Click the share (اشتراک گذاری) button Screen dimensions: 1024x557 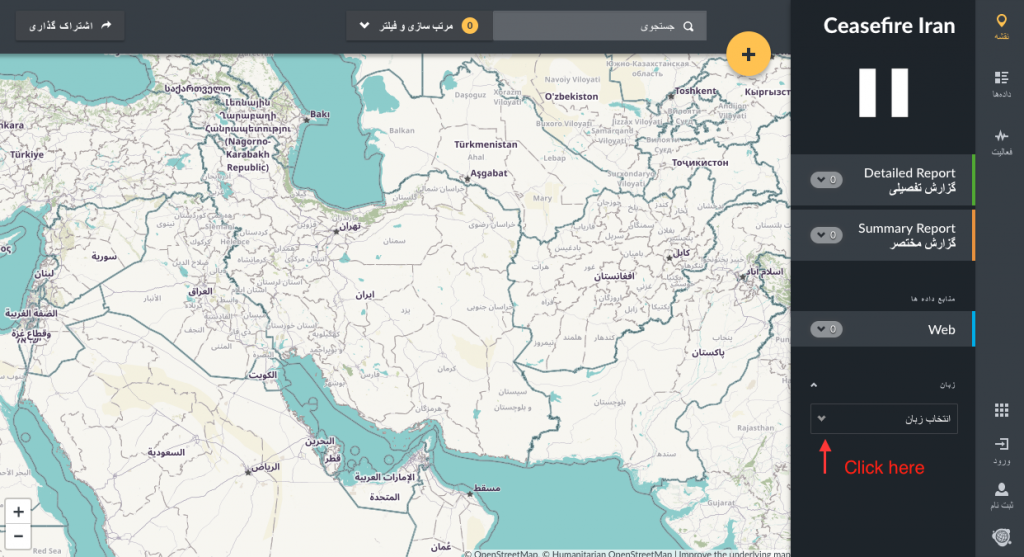coord(70,26)
